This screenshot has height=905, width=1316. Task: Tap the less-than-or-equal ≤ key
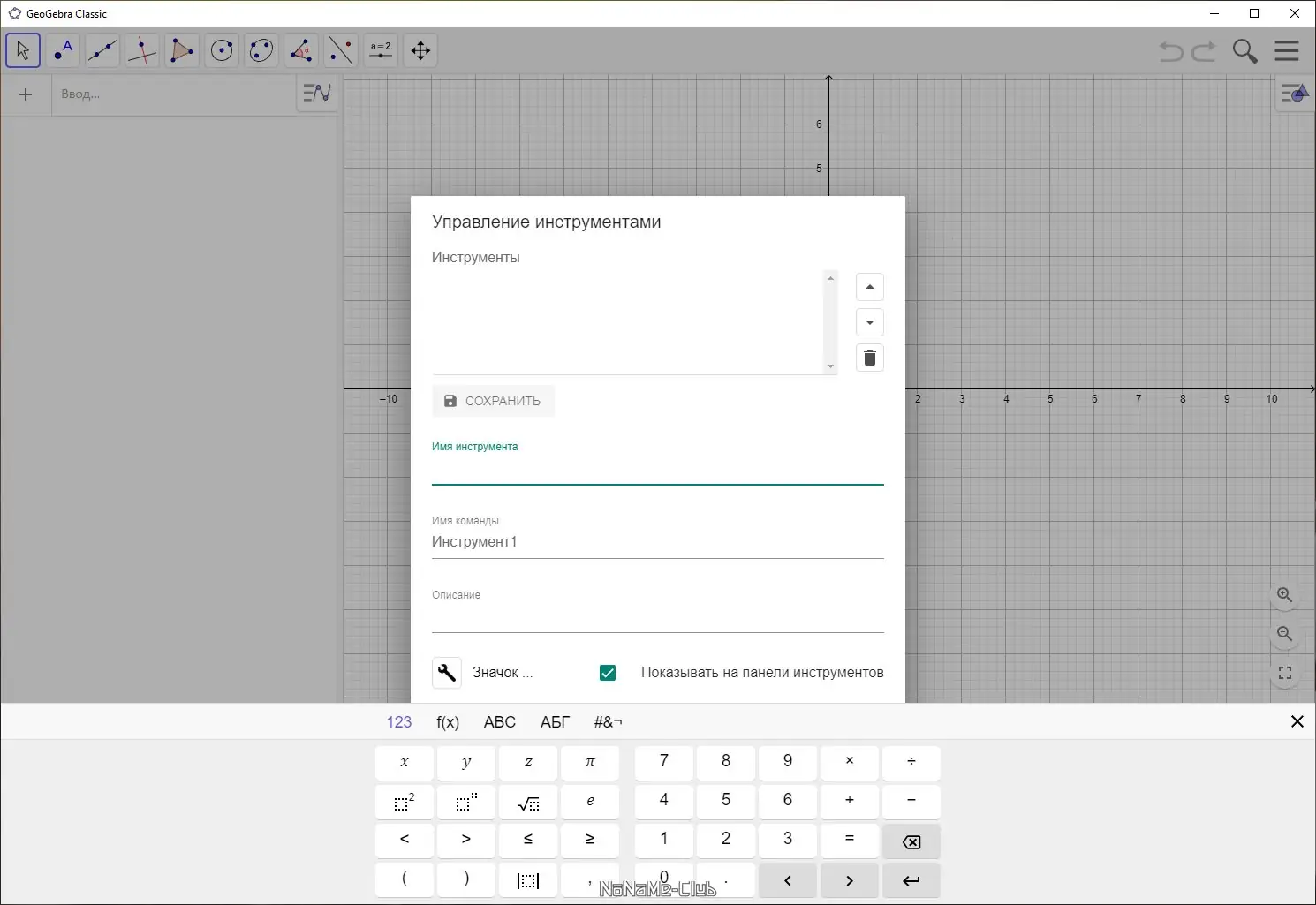point(528,841)
